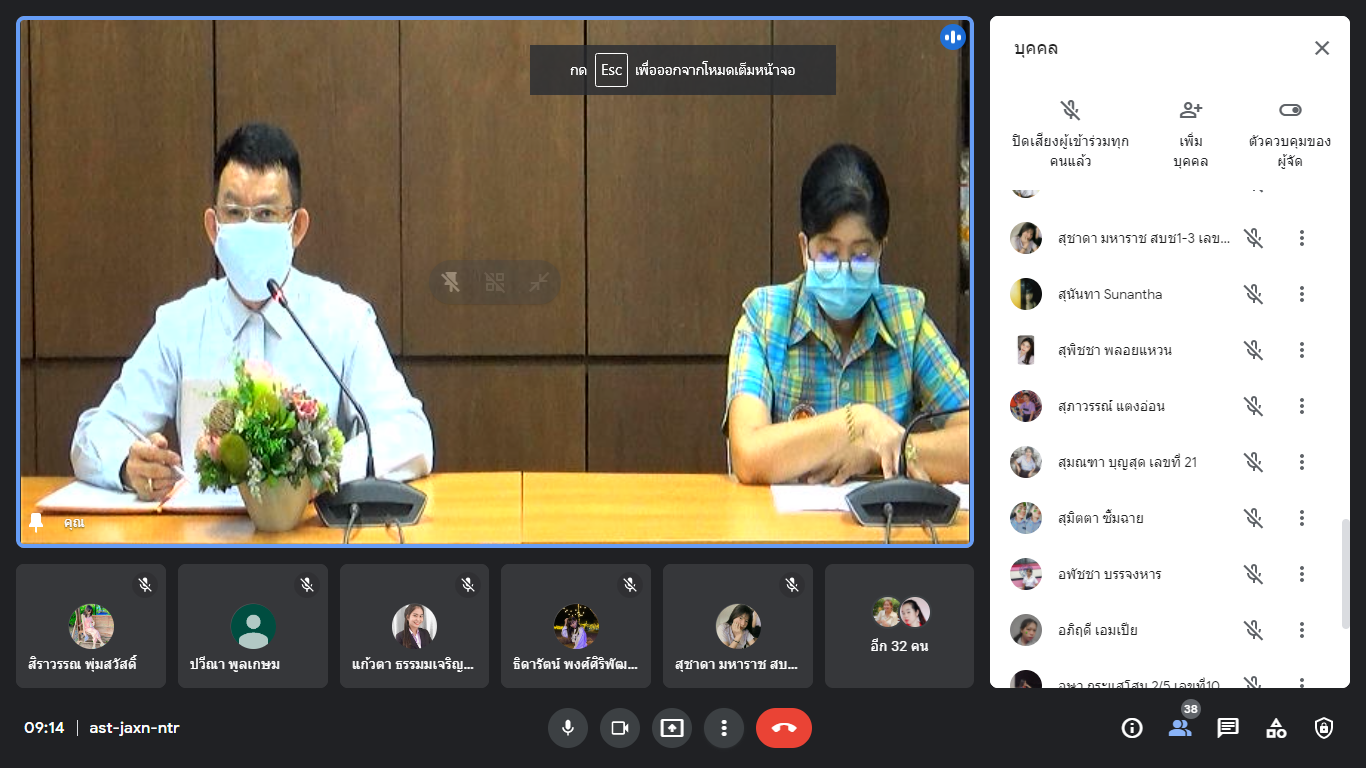Select the ปวีณา พูลเกษม participant tile

[253, 626]
